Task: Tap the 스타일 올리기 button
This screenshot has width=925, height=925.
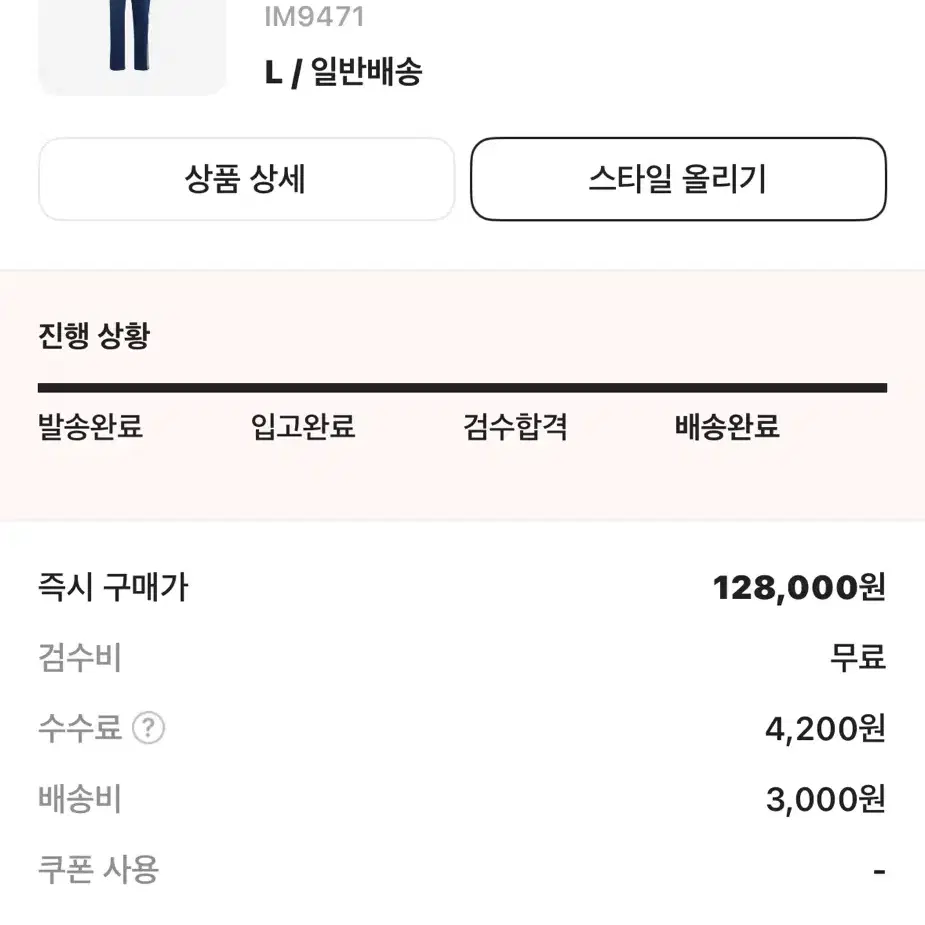Action: [678, 179]
